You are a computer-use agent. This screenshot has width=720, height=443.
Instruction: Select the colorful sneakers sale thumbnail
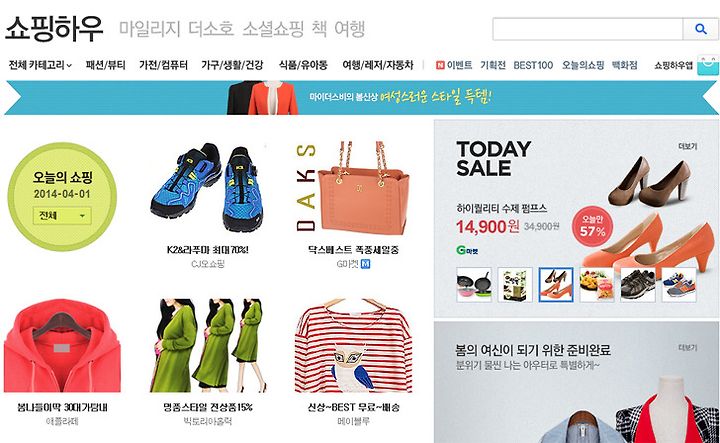tap(679, 285)
